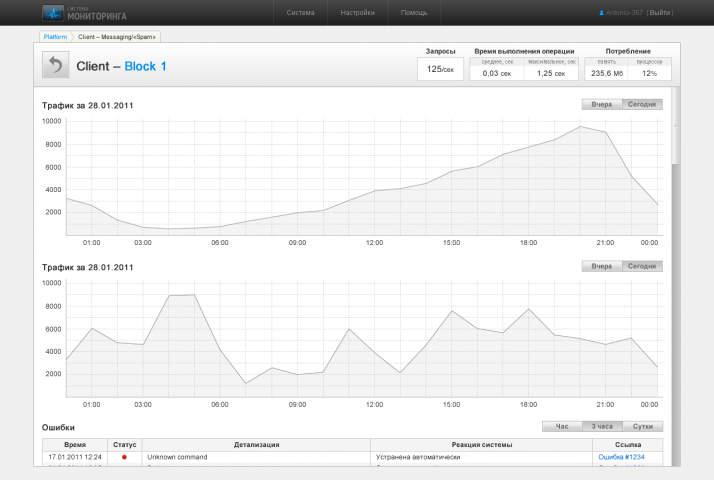Switch the second traffic chart to Вчера
Viewport: 714px width, 480px height.
pyautogui.click(x=602, y=266)
